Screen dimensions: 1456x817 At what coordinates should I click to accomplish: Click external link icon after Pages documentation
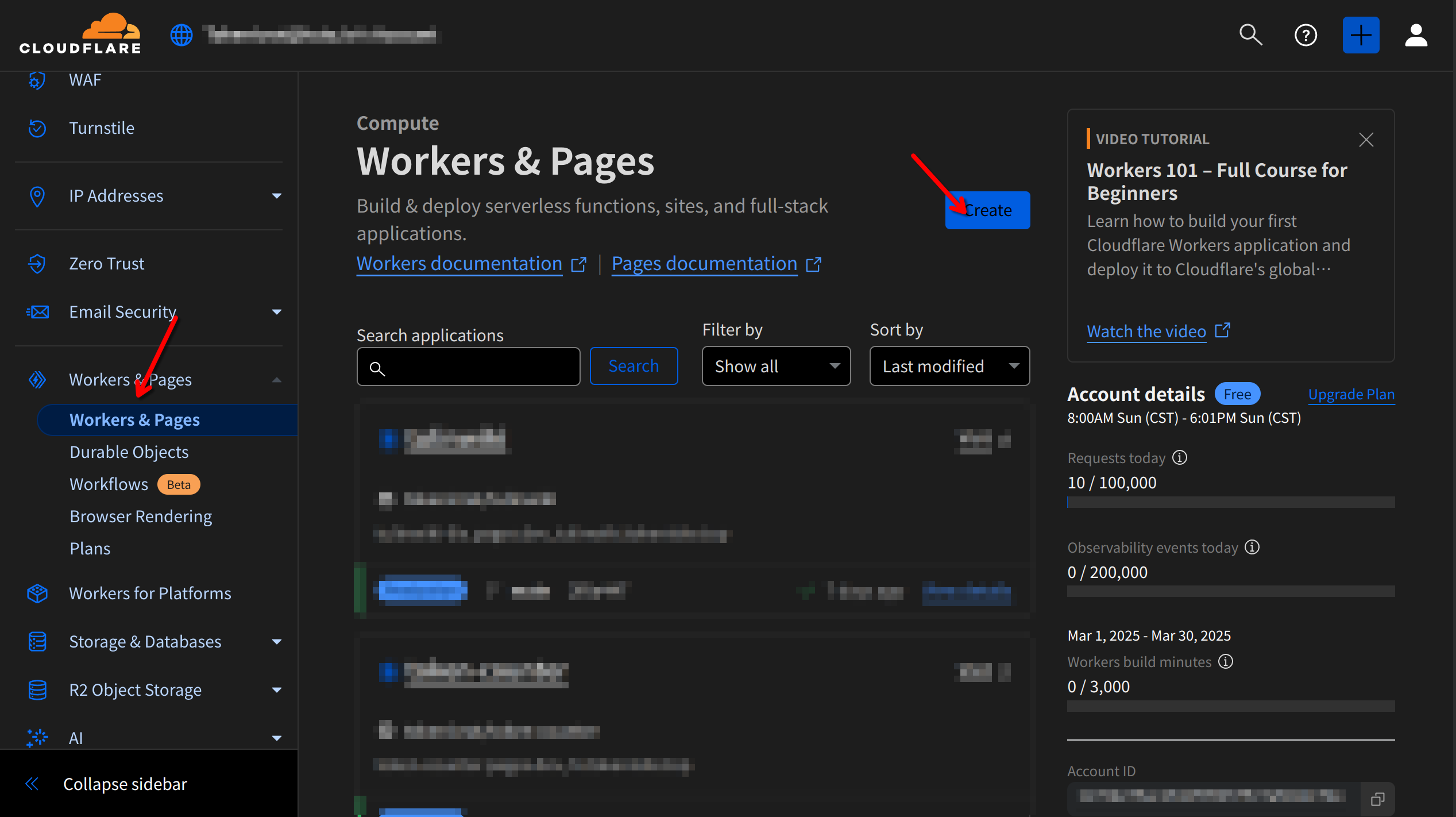814,264
